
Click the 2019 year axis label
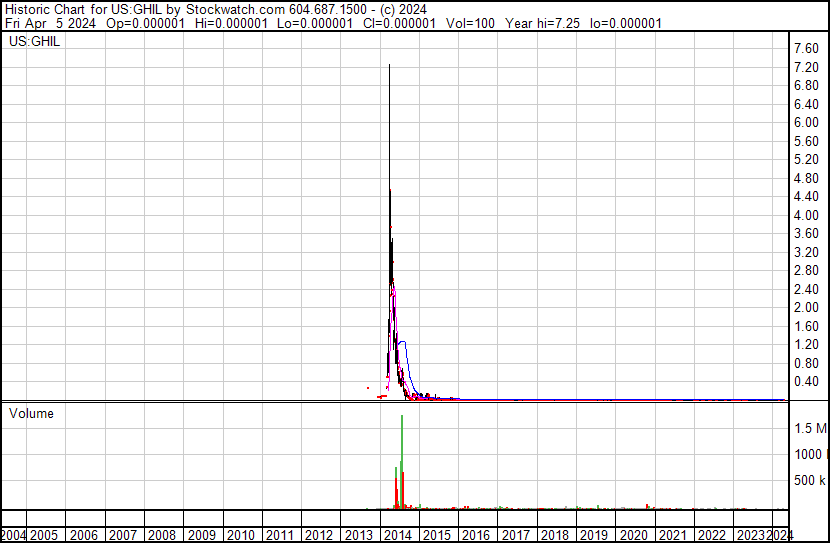[594, 535]
